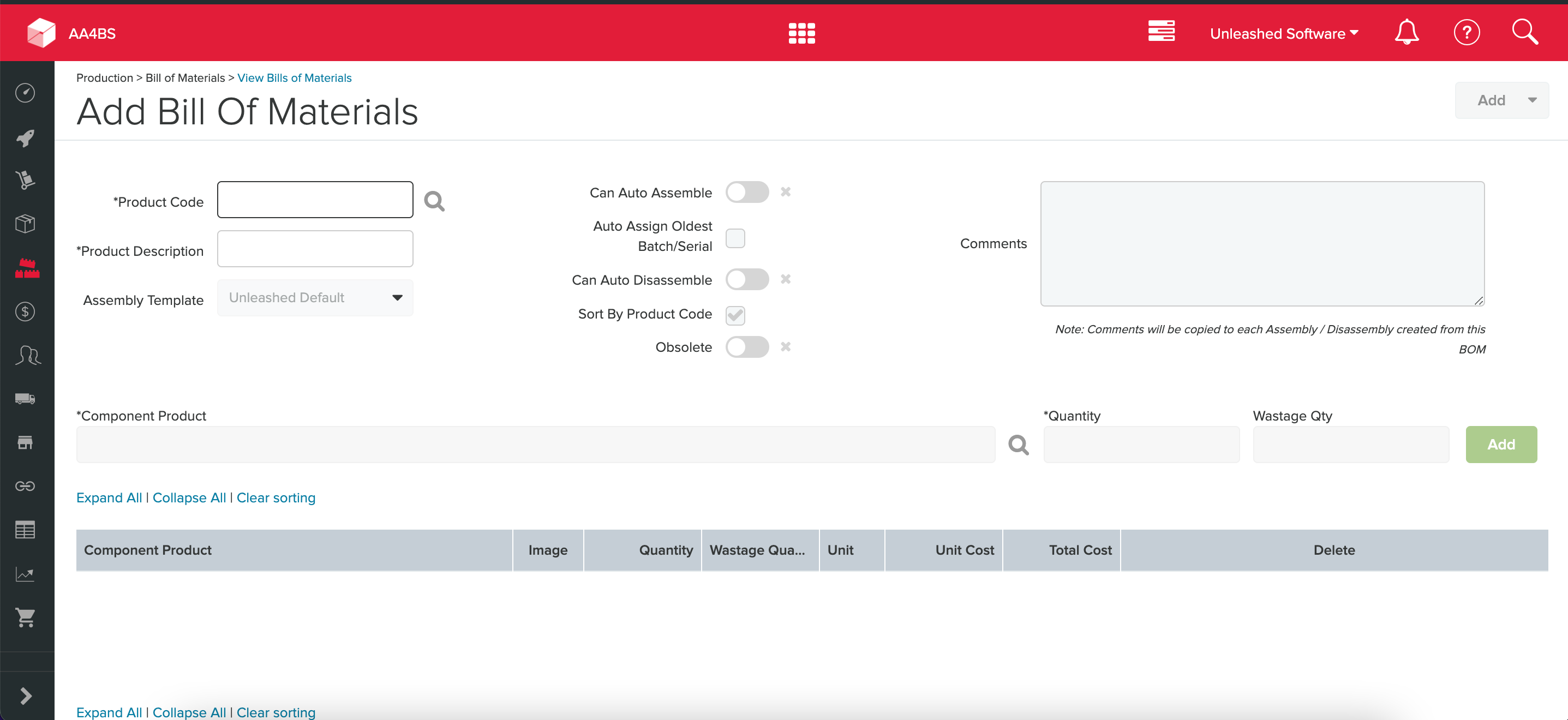The image size is (1568, 720).
Task: Click lower Expand All link
Action: [109, 712]
